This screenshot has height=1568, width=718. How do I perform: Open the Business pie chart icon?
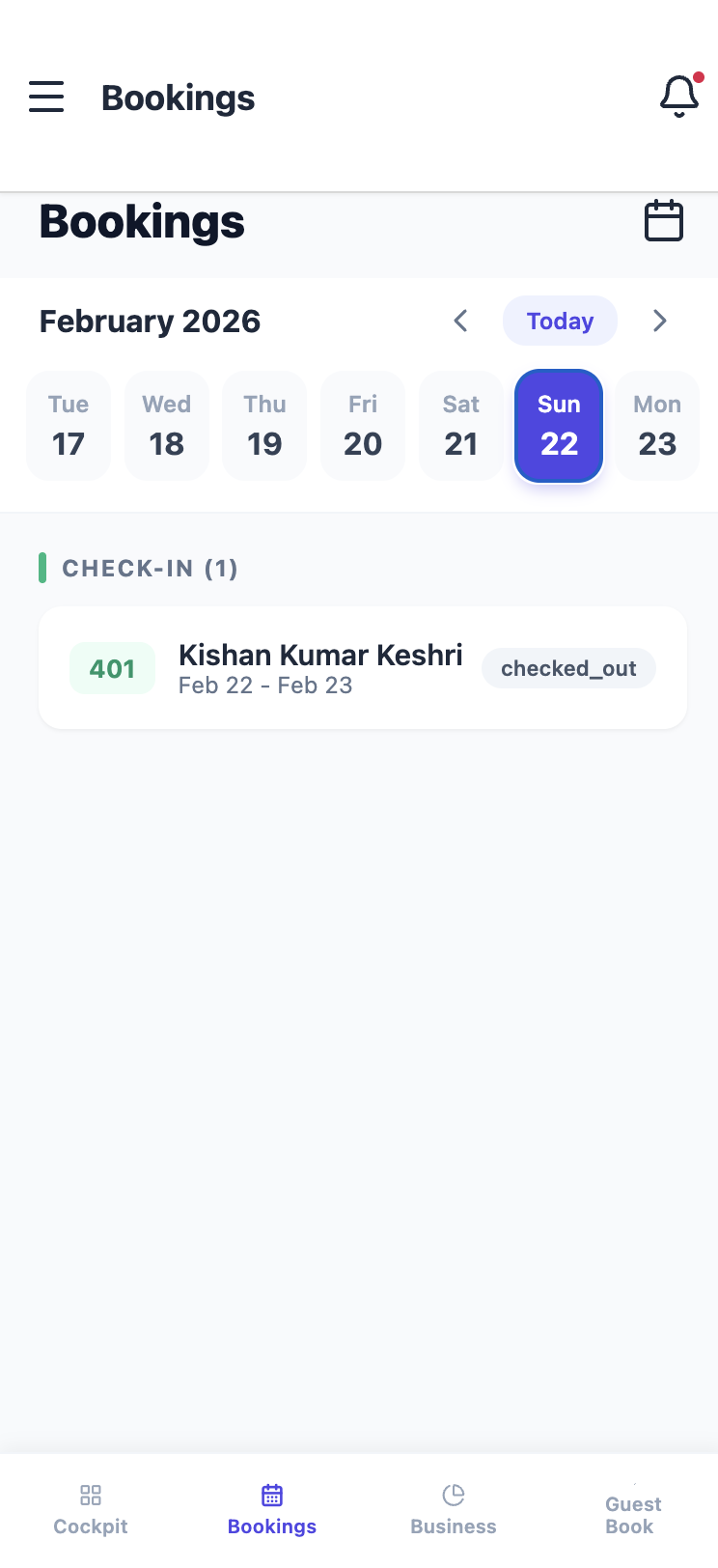coord(454,1494)
